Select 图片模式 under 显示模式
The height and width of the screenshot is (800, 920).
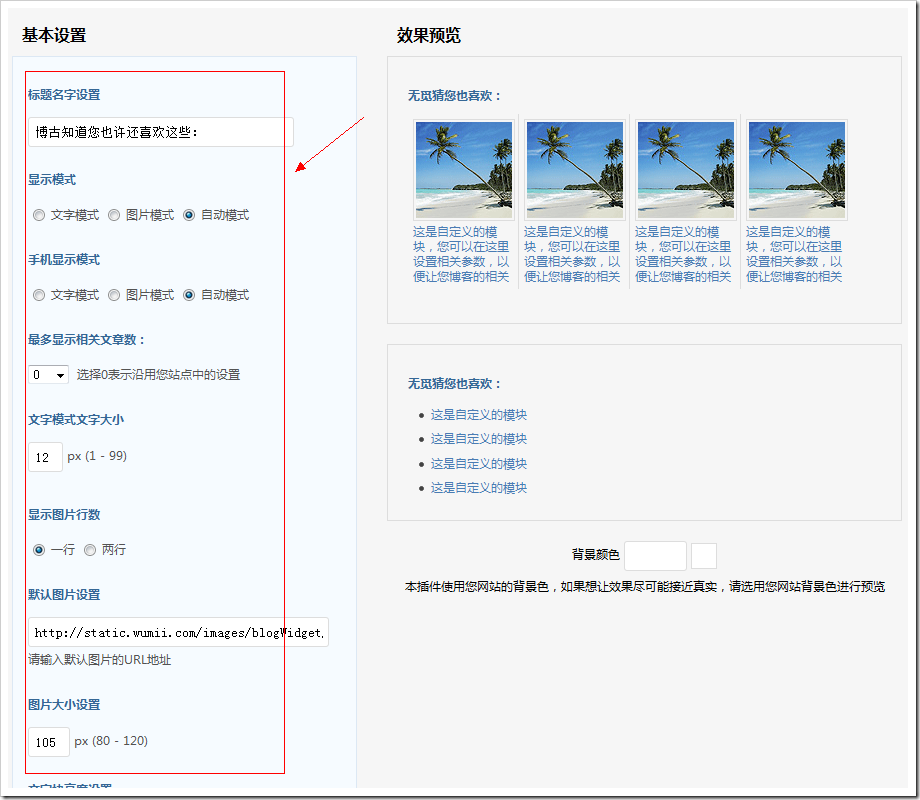[114, 215]
